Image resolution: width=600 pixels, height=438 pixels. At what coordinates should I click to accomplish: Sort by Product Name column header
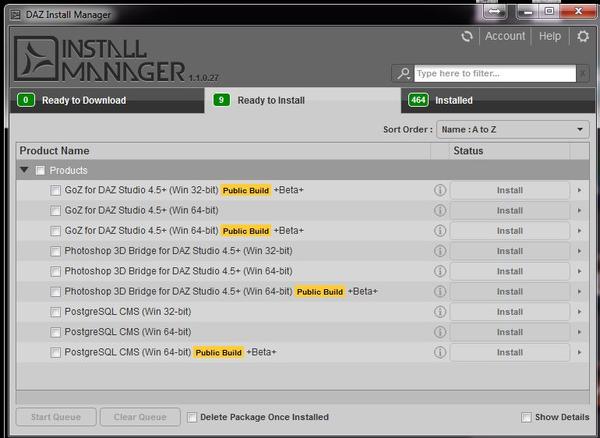[223, 151]
